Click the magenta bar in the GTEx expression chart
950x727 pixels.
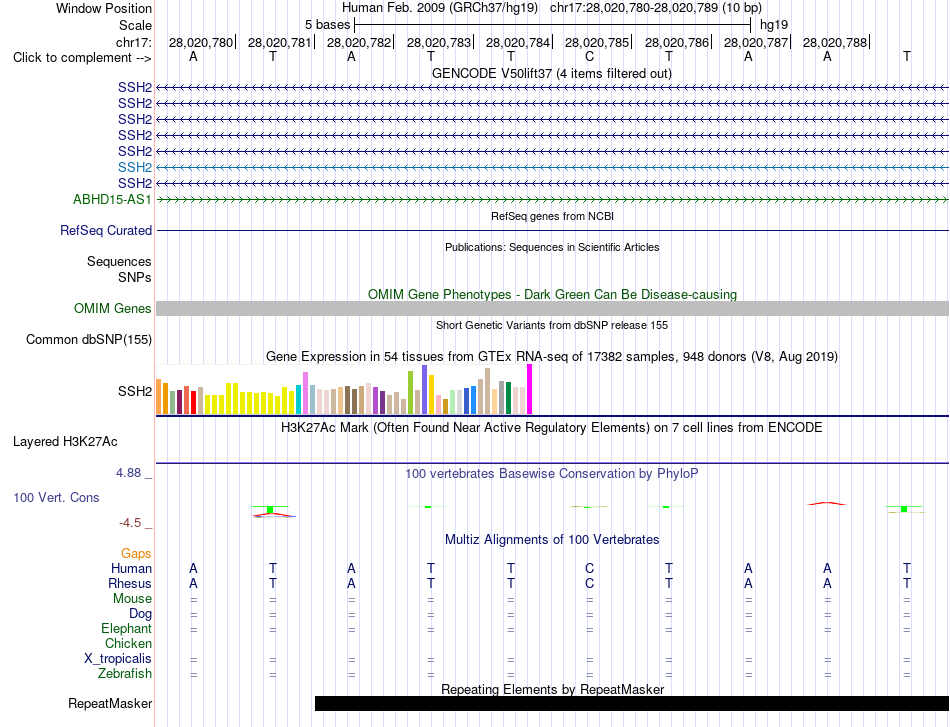click(x=530, y=389)
